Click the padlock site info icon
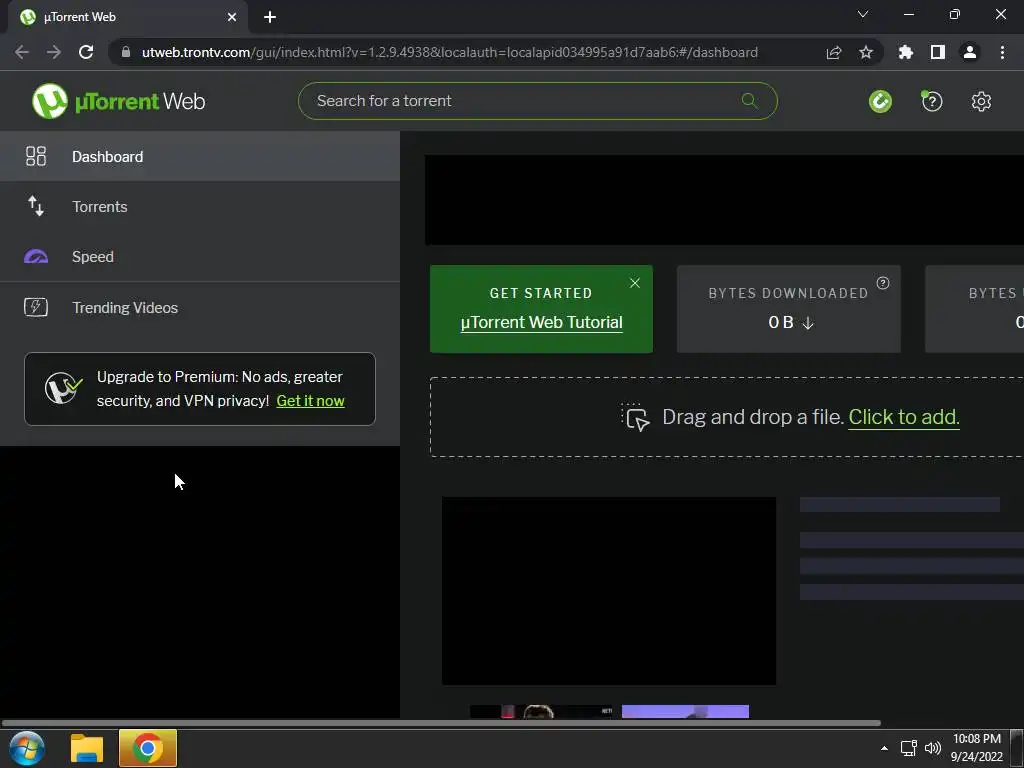The width and height of the screenshot is (1024, 768). coord(126,52)
